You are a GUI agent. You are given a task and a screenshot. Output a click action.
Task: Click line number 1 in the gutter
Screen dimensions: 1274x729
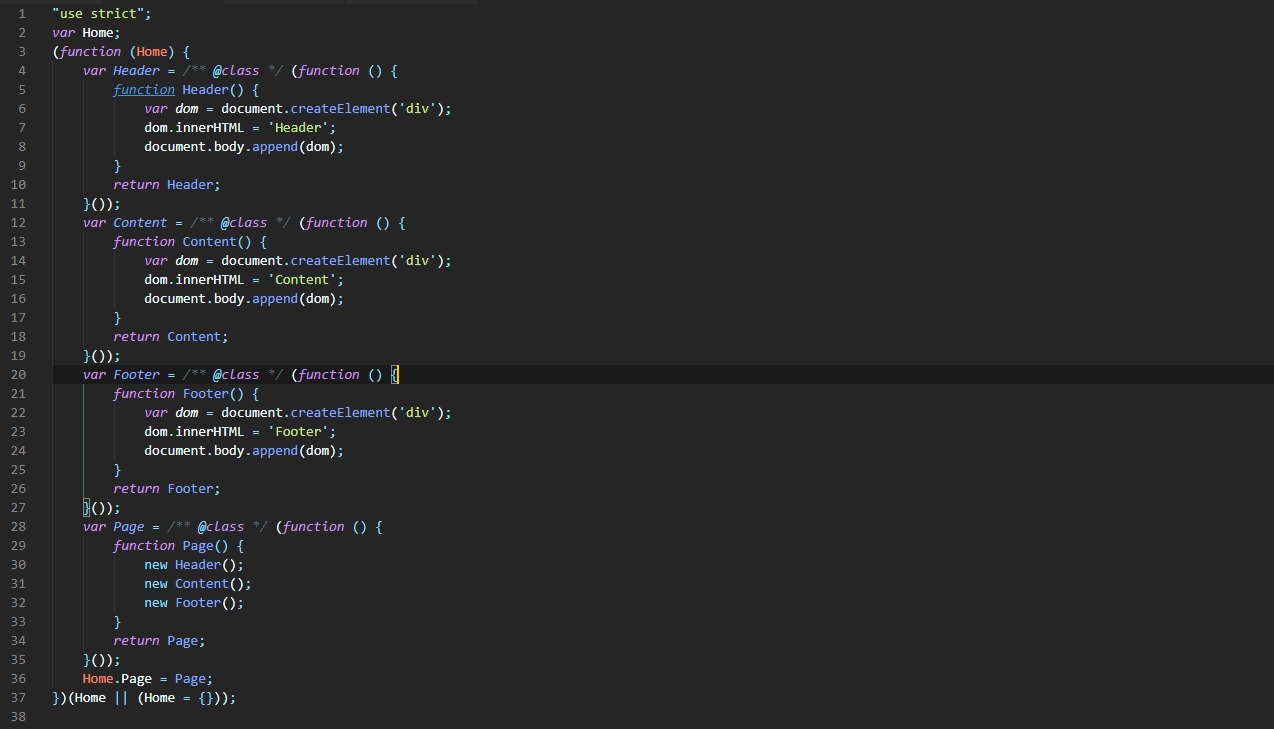point(21,13)
